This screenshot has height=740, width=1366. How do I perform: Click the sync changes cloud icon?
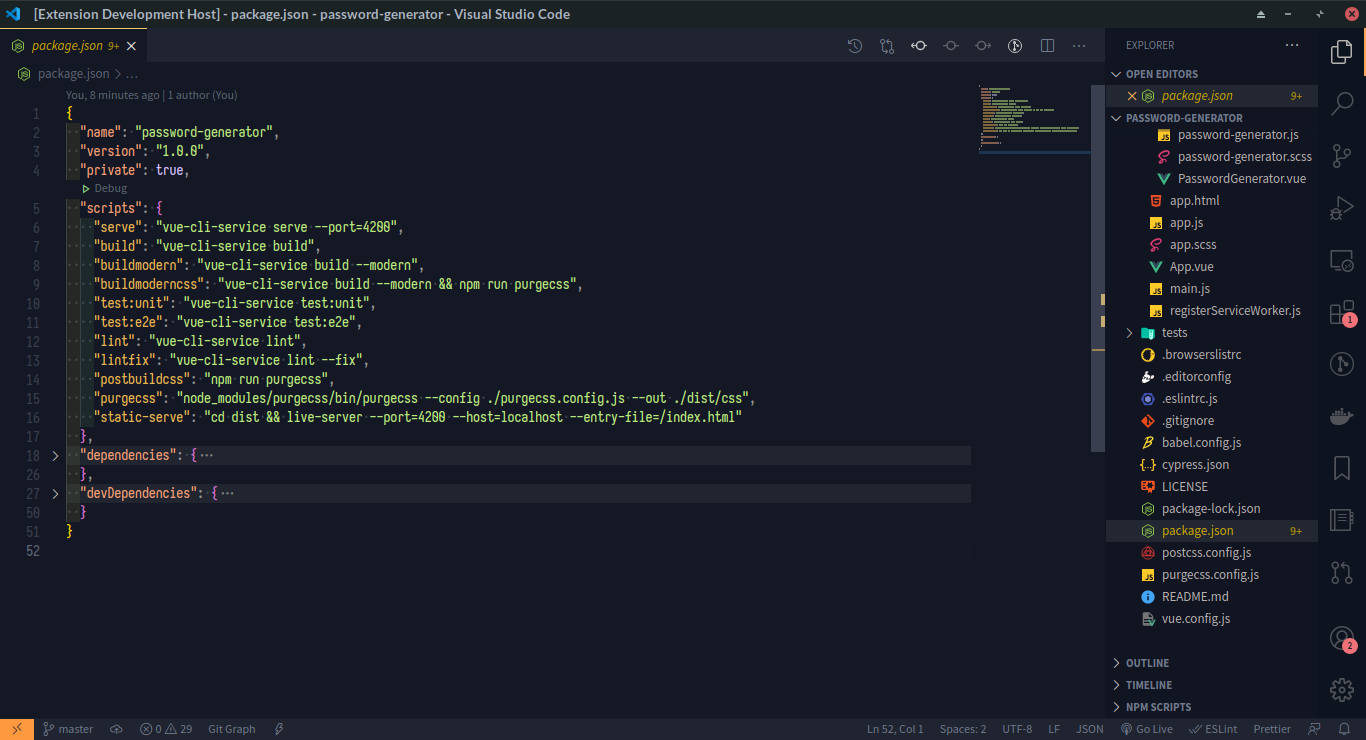coord(116,729)
